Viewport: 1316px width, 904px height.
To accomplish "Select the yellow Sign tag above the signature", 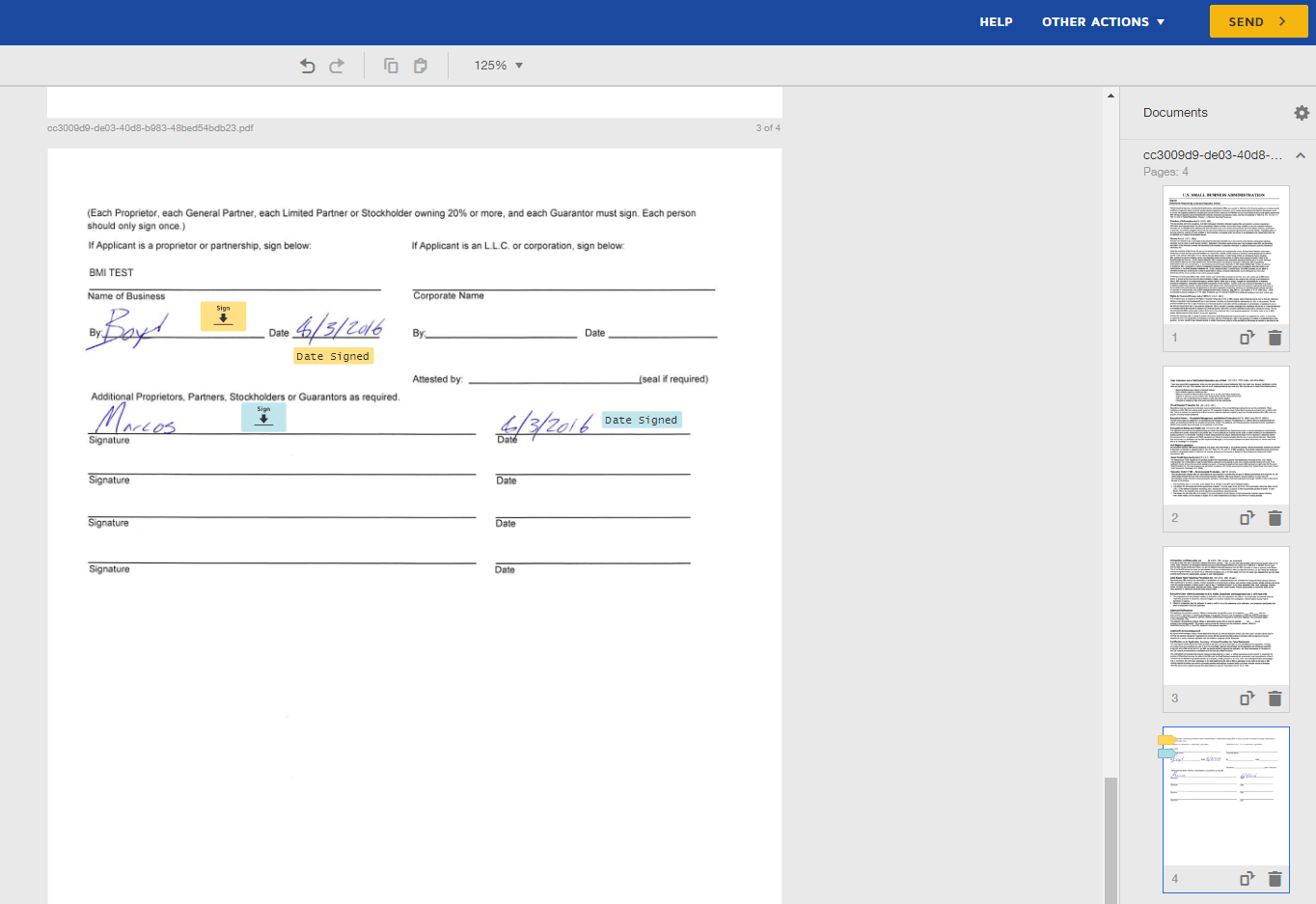I will point(223,315).
